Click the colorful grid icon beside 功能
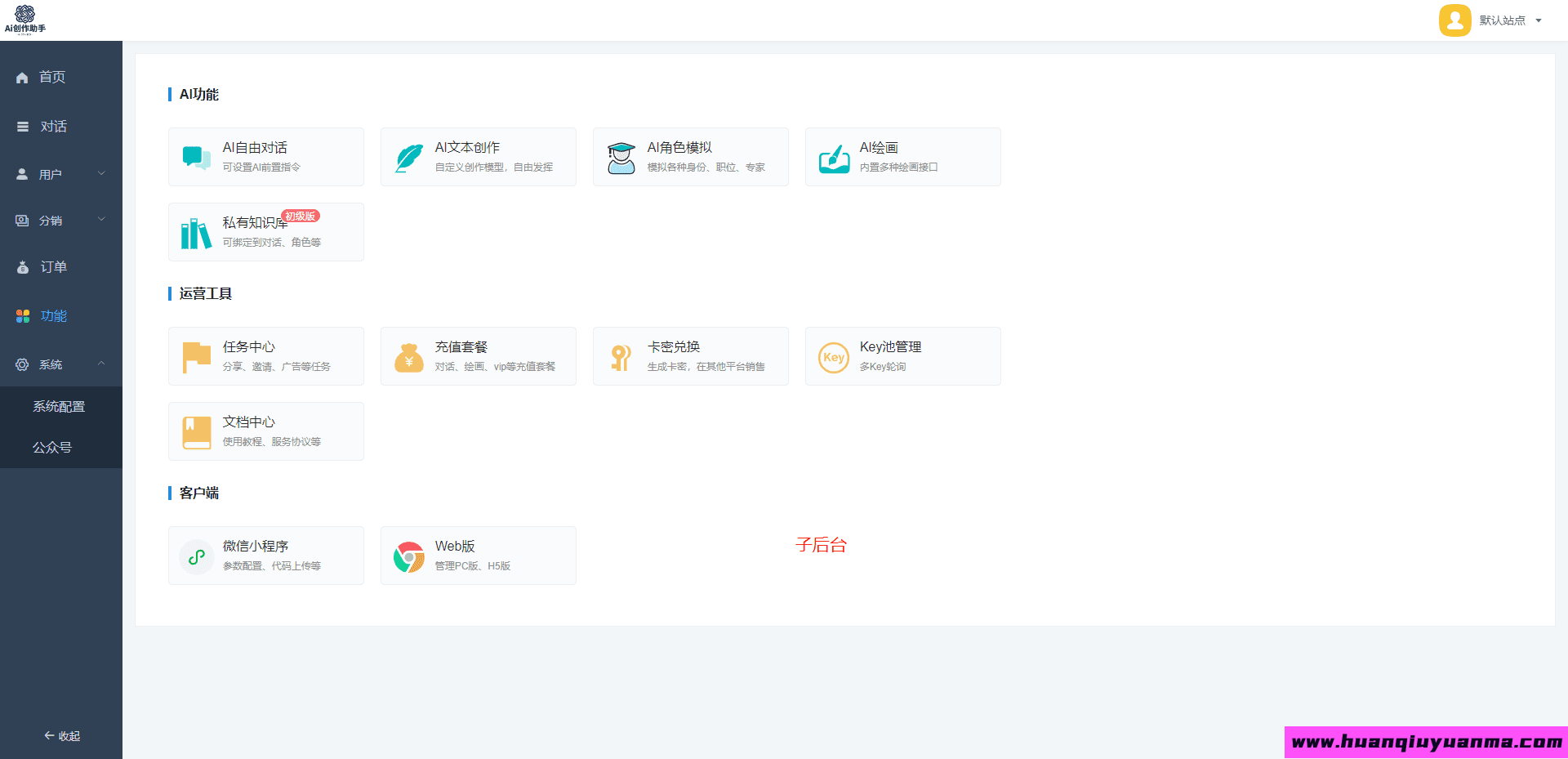This screenshot has width=1568, height=759. coord(23,316)
